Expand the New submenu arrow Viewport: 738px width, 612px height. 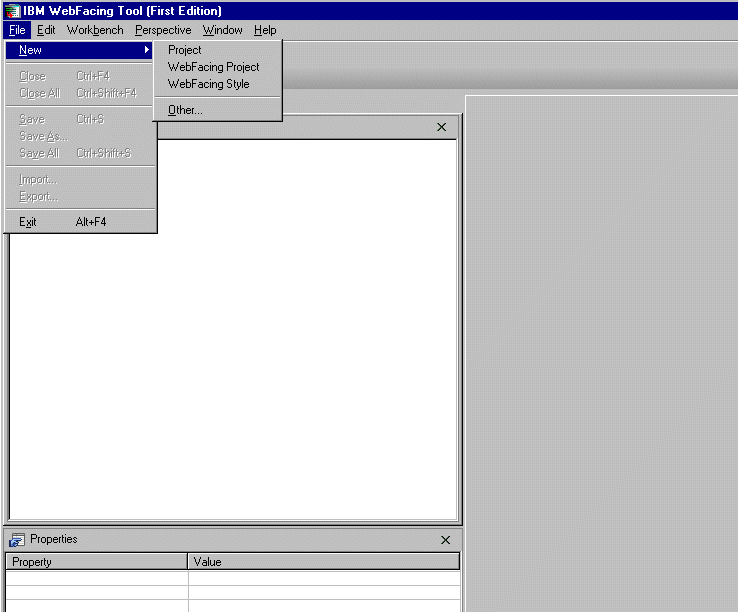147,49
